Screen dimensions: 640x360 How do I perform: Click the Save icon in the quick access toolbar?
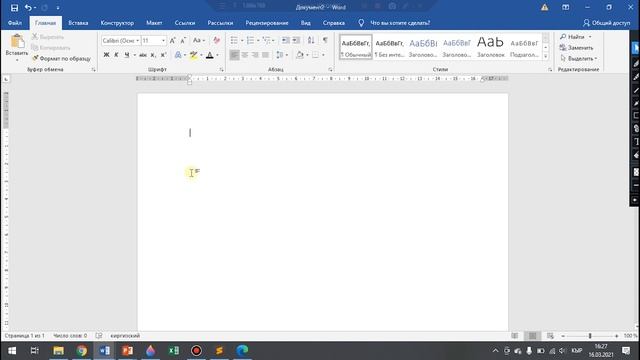(14, 8)
